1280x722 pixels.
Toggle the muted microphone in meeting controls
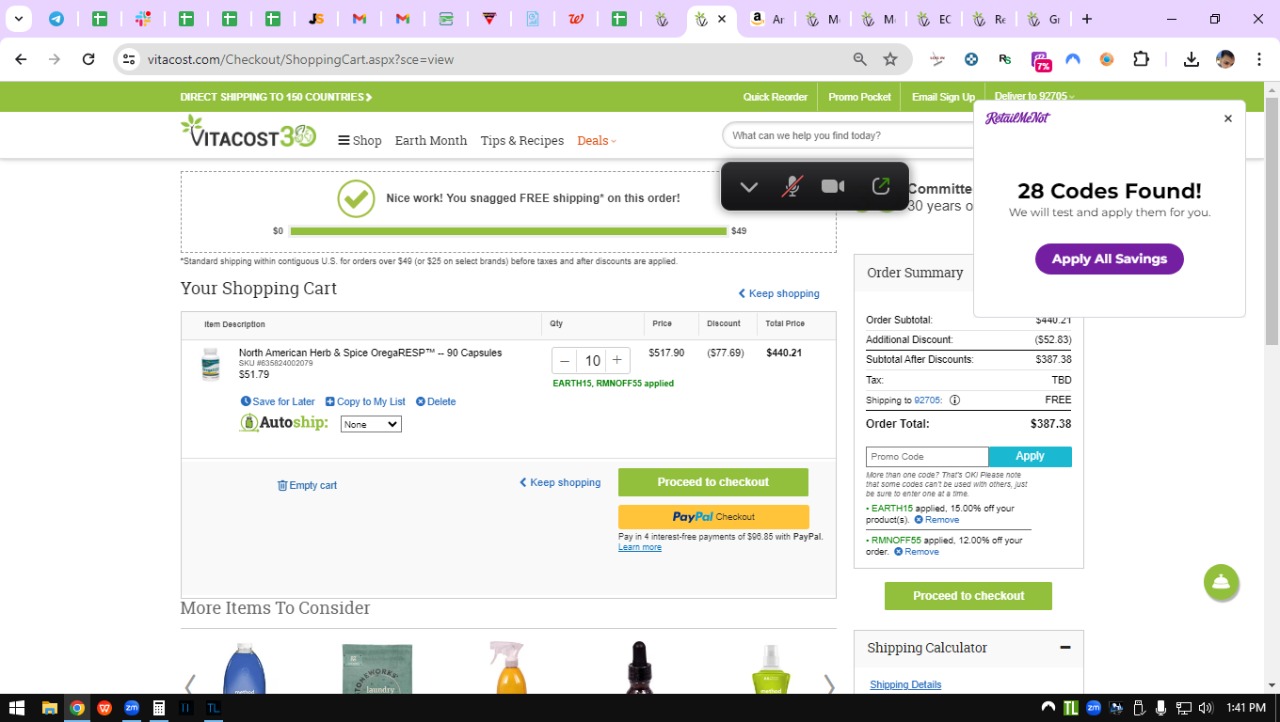coord(791,187)
